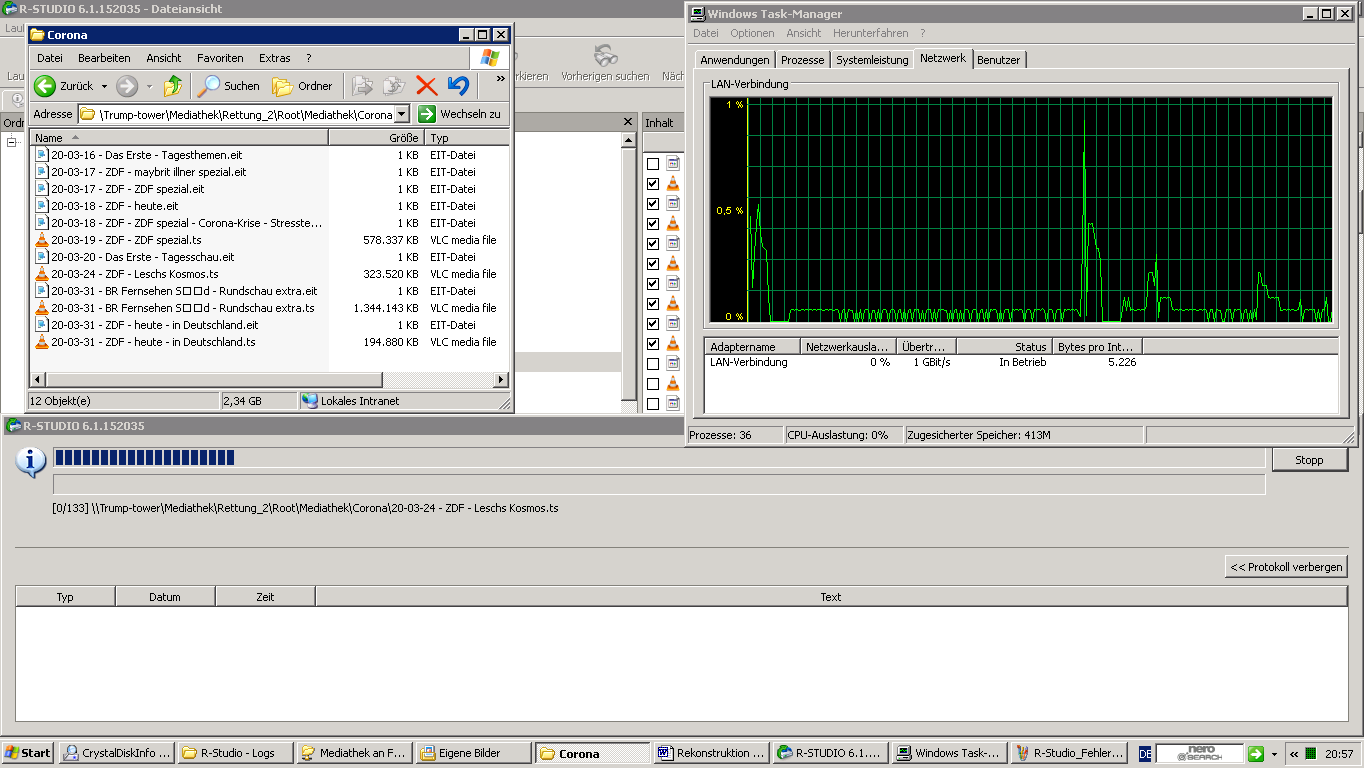Select VLC icon of Rundschau extra.ts
Viewport: 1364px width, 768px height.
[42, 308]
